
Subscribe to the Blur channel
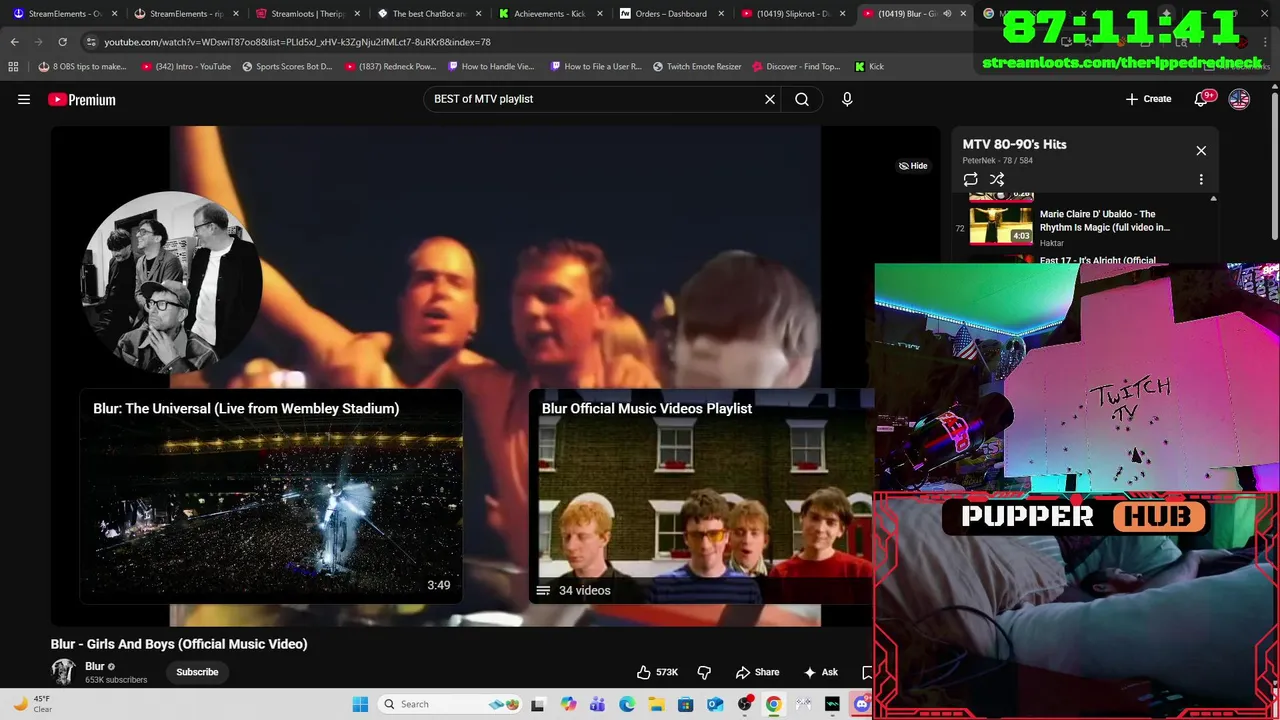tap(197, 672)
